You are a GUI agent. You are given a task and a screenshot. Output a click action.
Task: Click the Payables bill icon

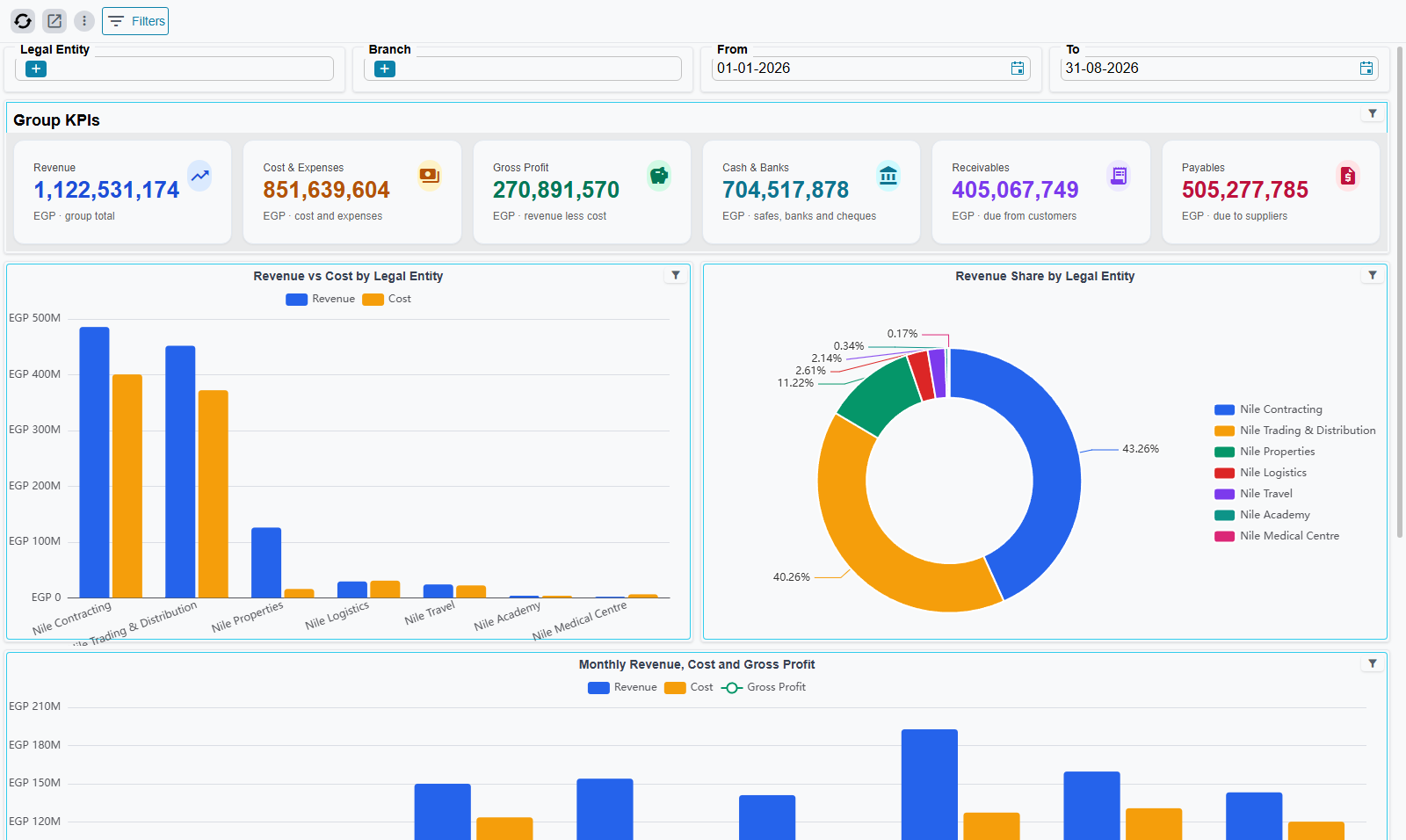[x=1348, y=176]
